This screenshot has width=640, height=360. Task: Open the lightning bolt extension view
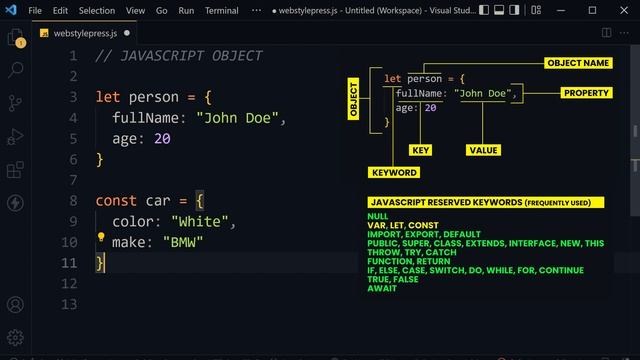click(x=16, y=203)
